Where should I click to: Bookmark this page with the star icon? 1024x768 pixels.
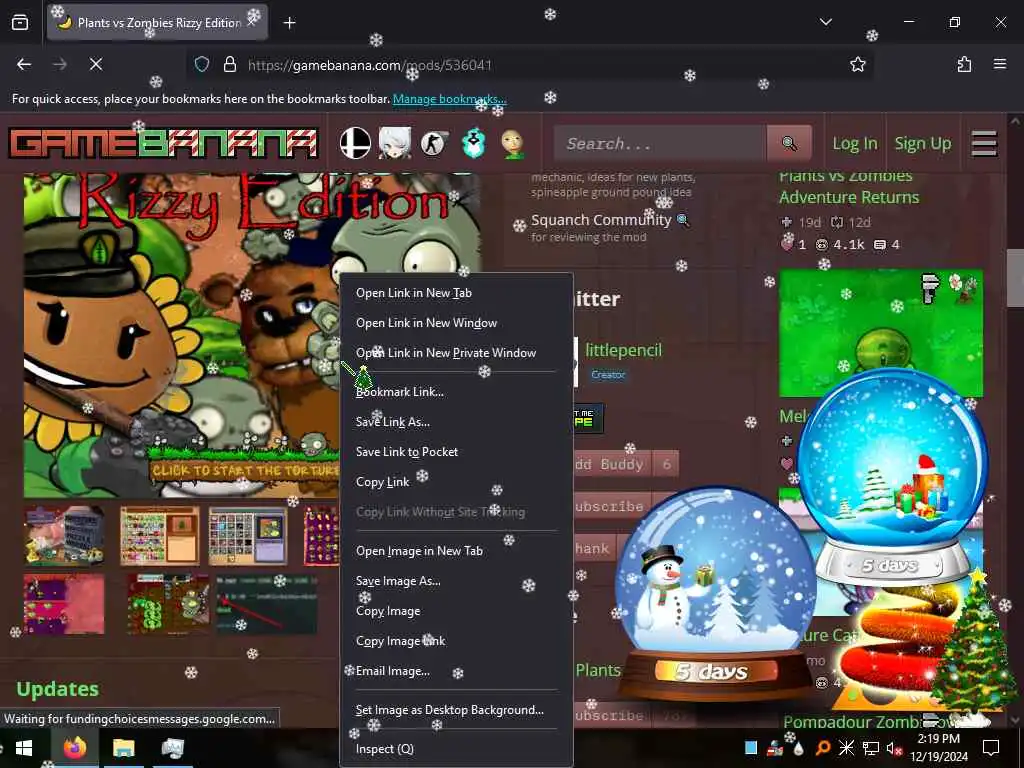857,64
